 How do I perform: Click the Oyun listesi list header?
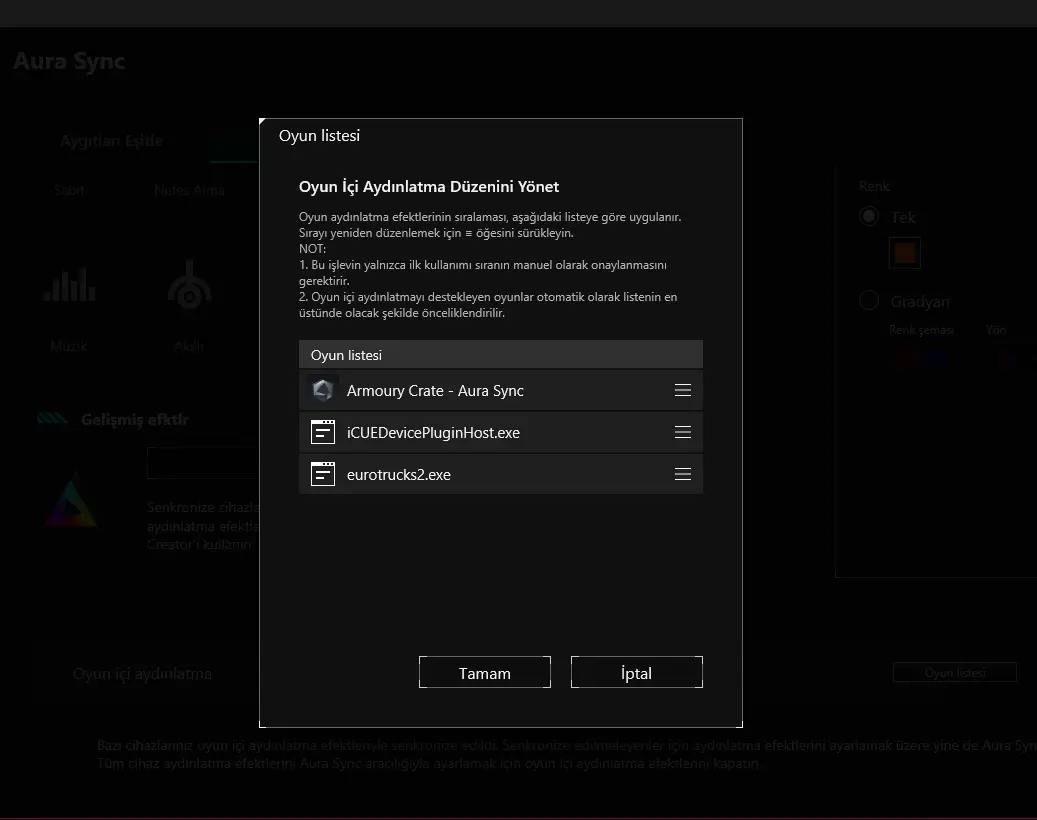point(501,354)
